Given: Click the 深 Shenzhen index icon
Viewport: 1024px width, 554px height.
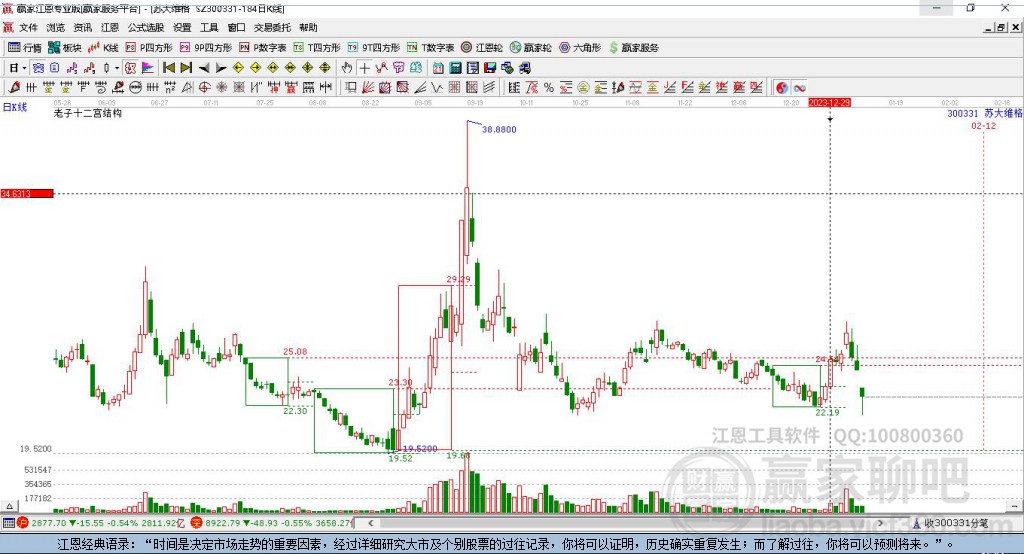Looking at the screenshot, I should point(197,523).
